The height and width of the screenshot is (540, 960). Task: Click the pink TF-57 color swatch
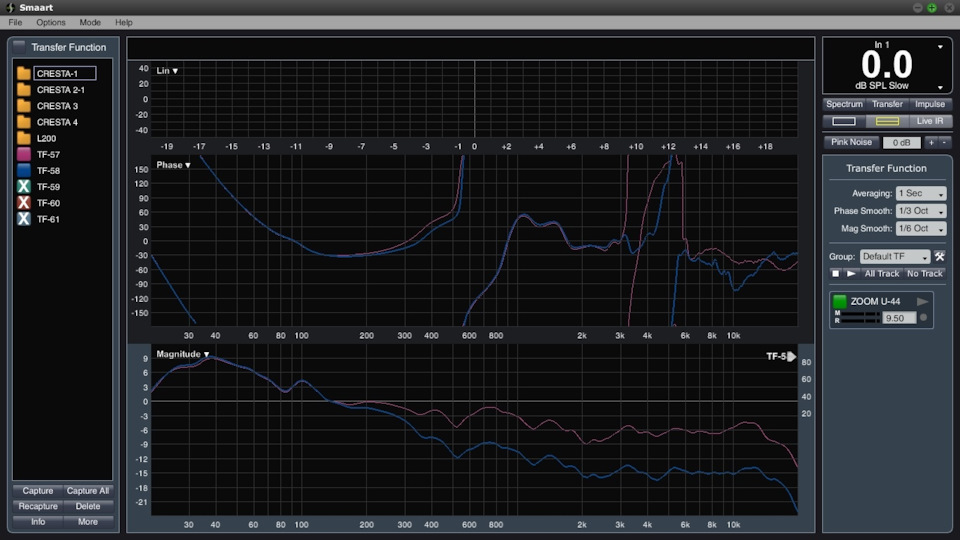tap(24, 155)
